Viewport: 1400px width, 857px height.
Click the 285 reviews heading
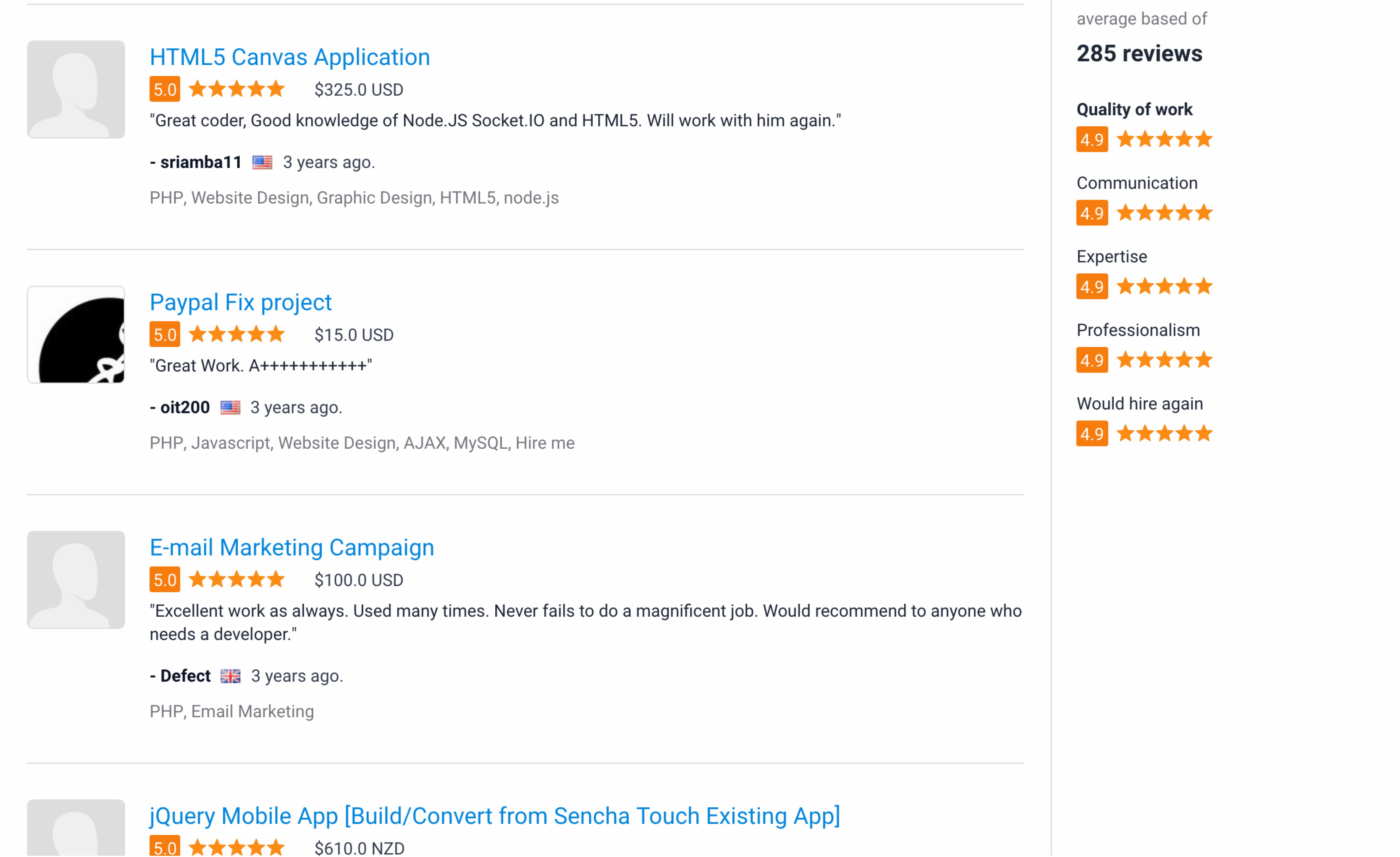(x=1139, y=53)
